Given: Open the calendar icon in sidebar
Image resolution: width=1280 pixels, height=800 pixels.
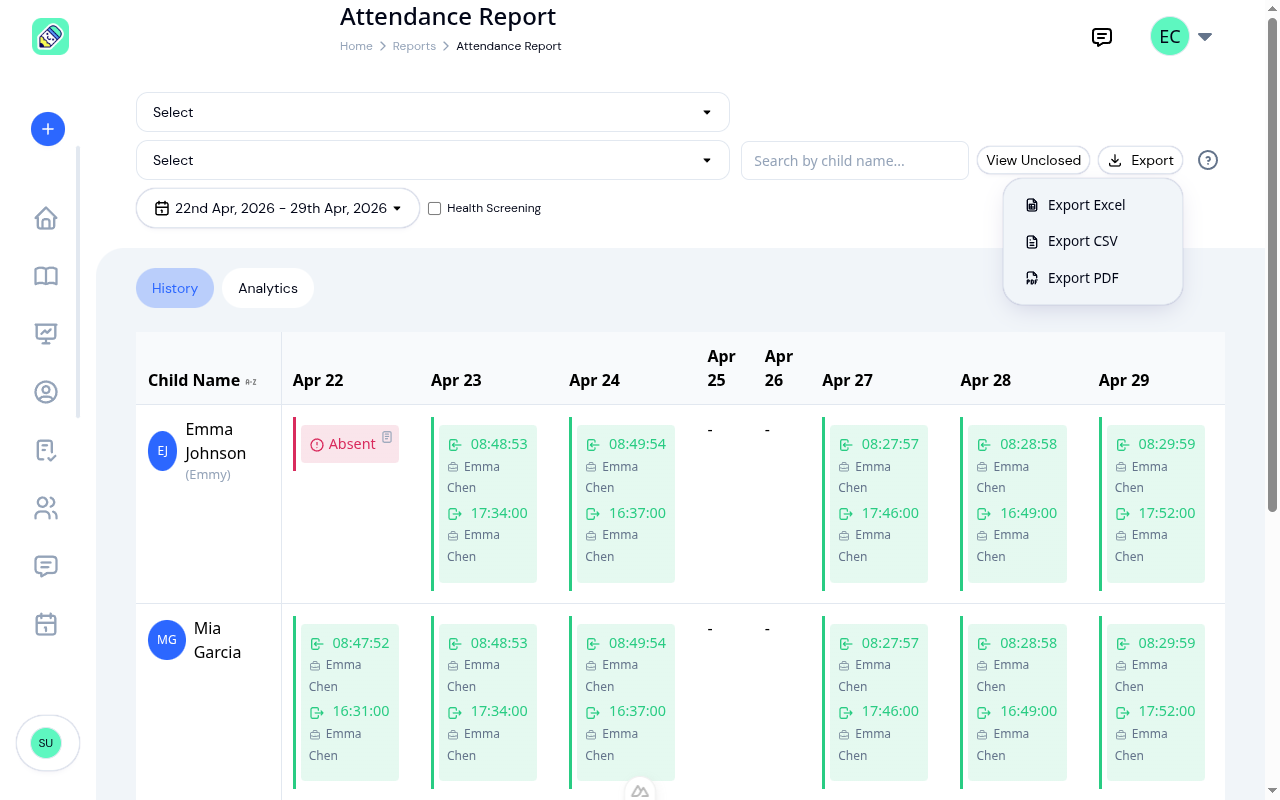Looking at the screenshot, I should (46, 624).
